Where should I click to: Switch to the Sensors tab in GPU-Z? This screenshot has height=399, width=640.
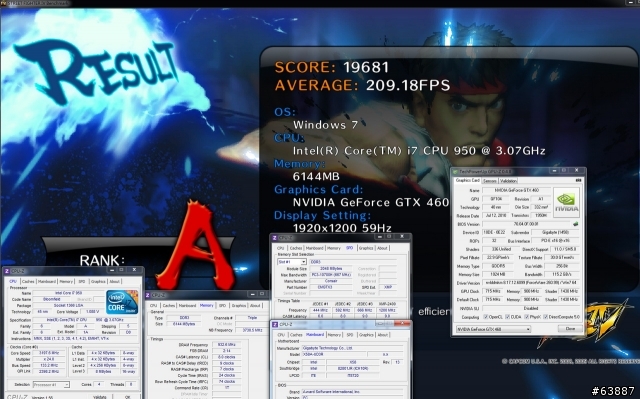click(x=490, y=181)
